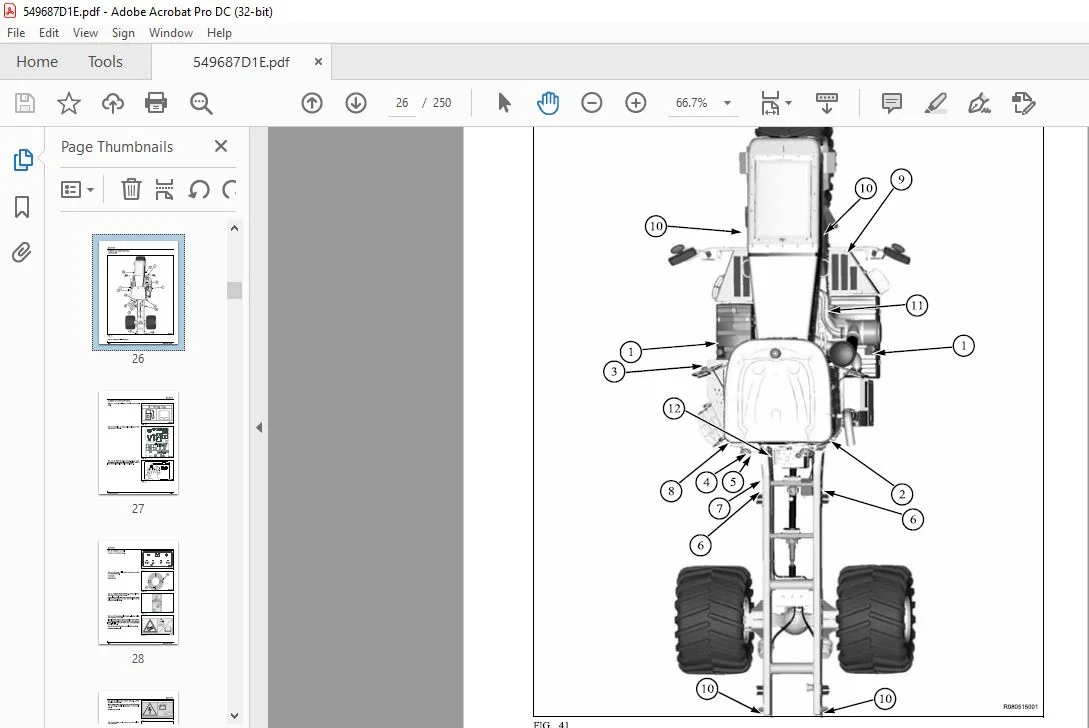Open the Find text magnifier icon
This screenshot has width=1089, height=728.
click(201, 103)
